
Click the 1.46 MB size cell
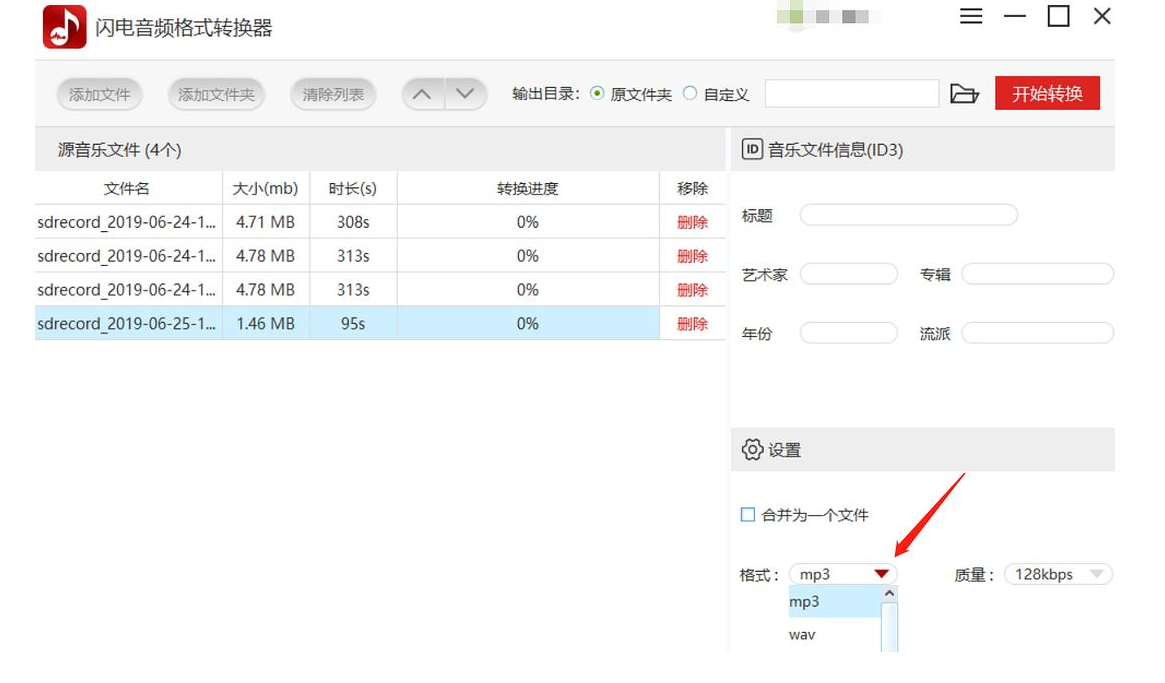coord(265,324)
